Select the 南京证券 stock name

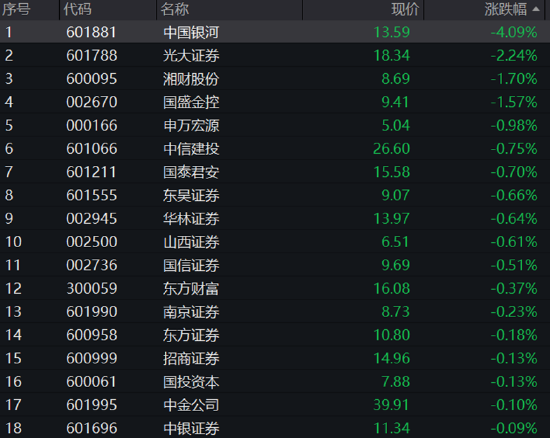point(191,311)
